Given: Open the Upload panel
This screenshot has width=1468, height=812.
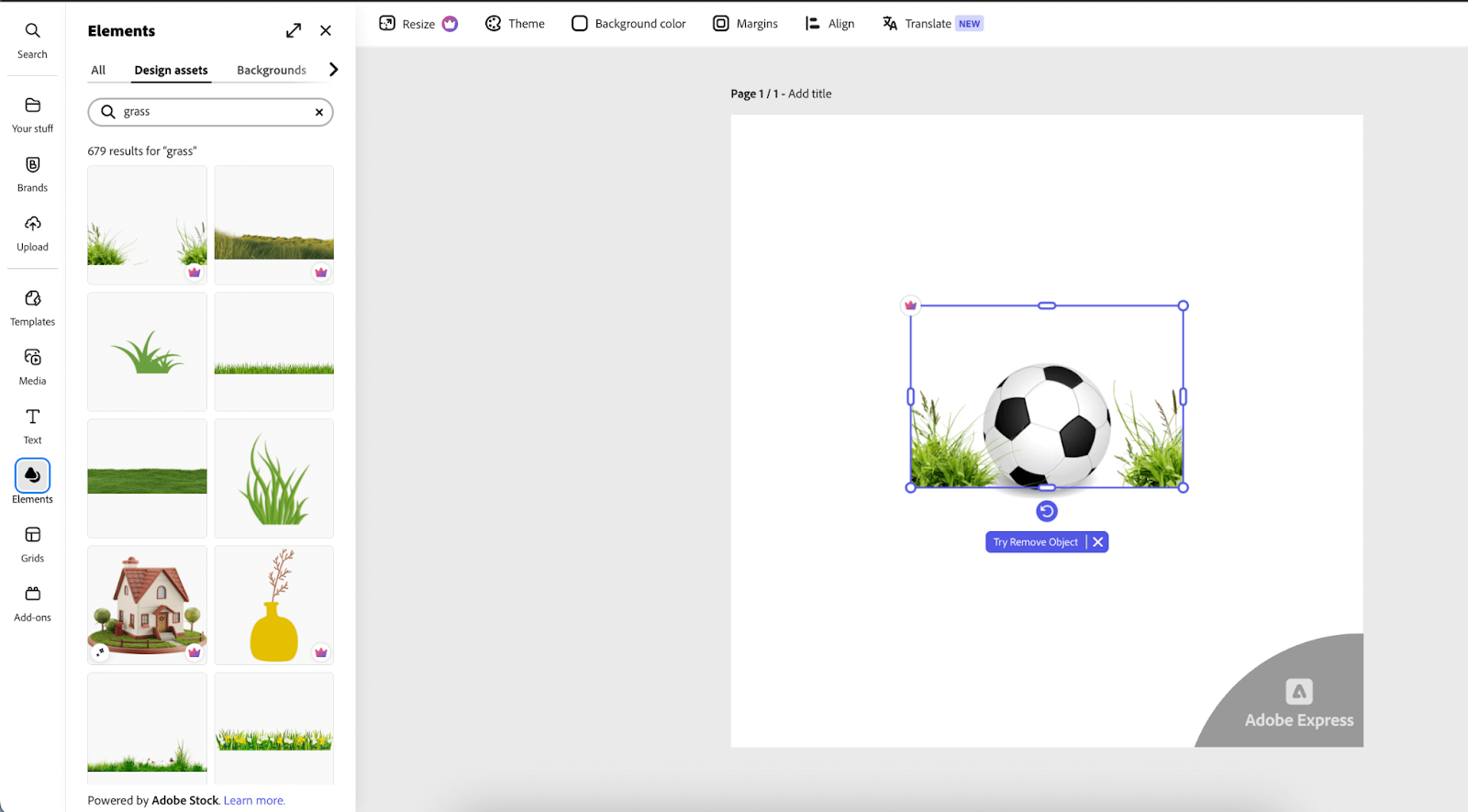Looking at the screenshot, I should coord(32,234).
